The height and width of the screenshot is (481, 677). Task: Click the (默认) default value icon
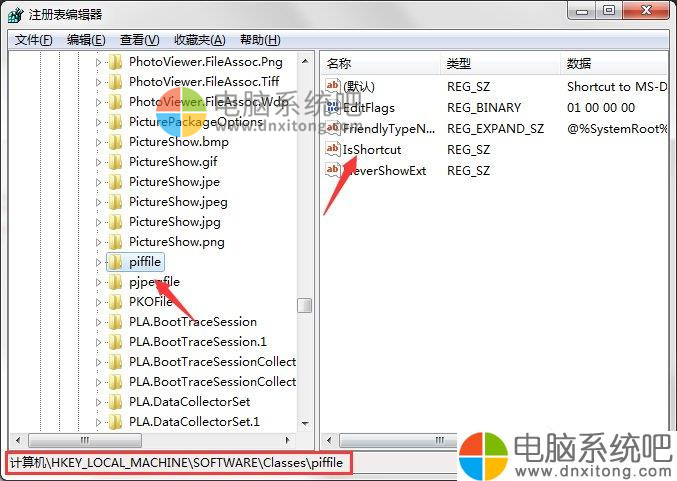332,86
